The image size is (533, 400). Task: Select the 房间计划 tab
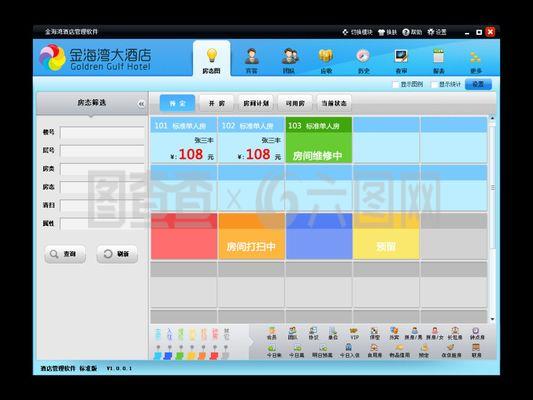tap(256, 103)
